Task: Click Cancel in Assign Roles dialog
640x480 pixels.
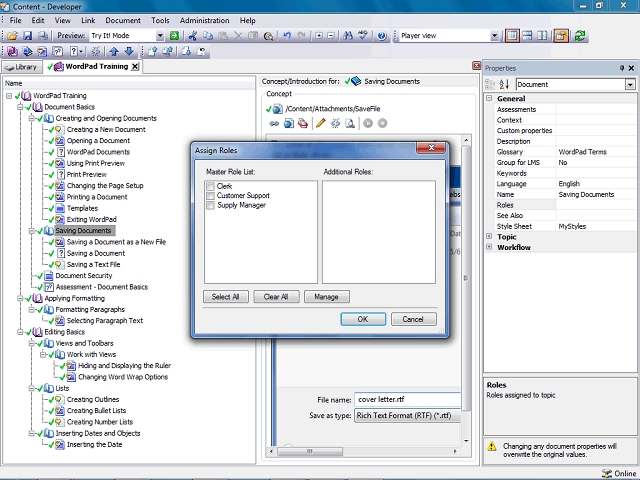Action: [x=413, y=319]
